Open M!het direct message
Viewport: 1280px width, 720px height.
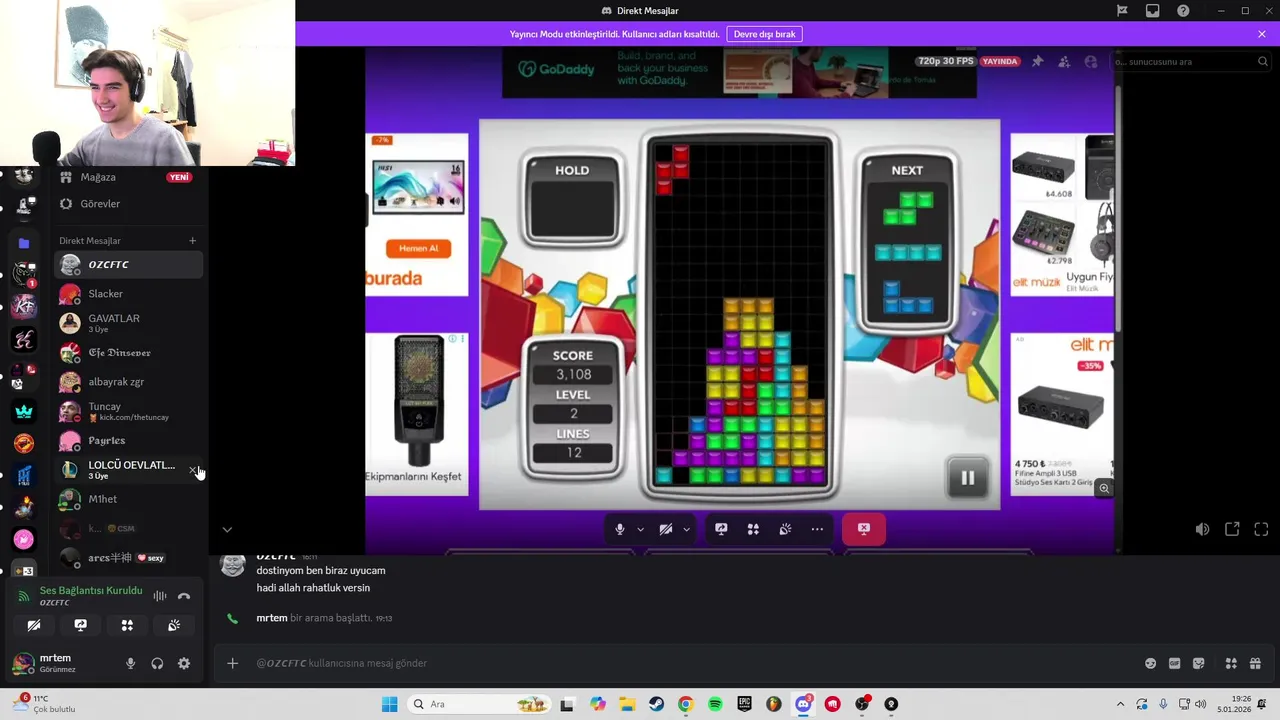(128, 499)
